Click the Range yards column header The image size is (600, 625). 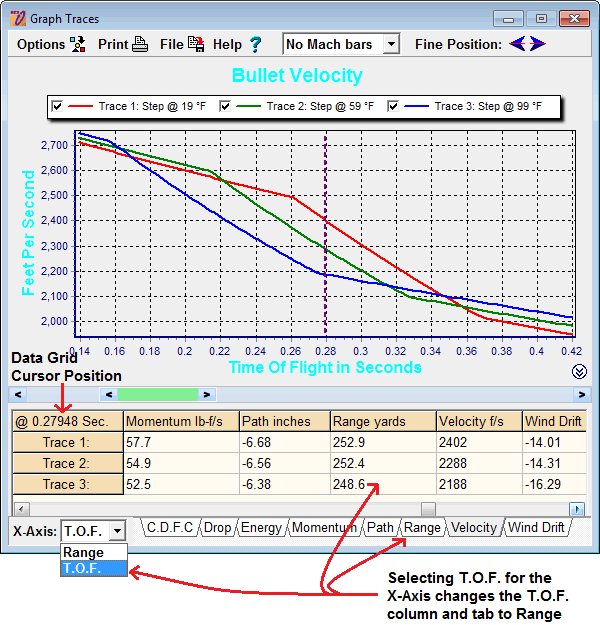383,421
